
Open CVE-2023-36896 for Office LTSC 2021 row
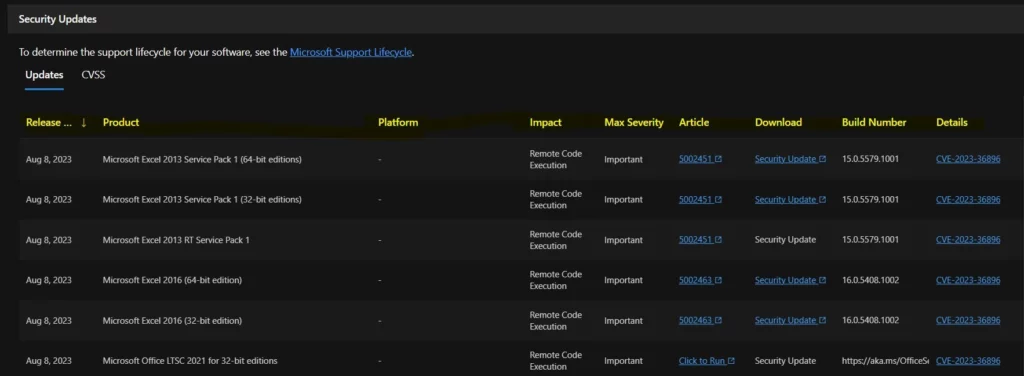coord(968,361)
